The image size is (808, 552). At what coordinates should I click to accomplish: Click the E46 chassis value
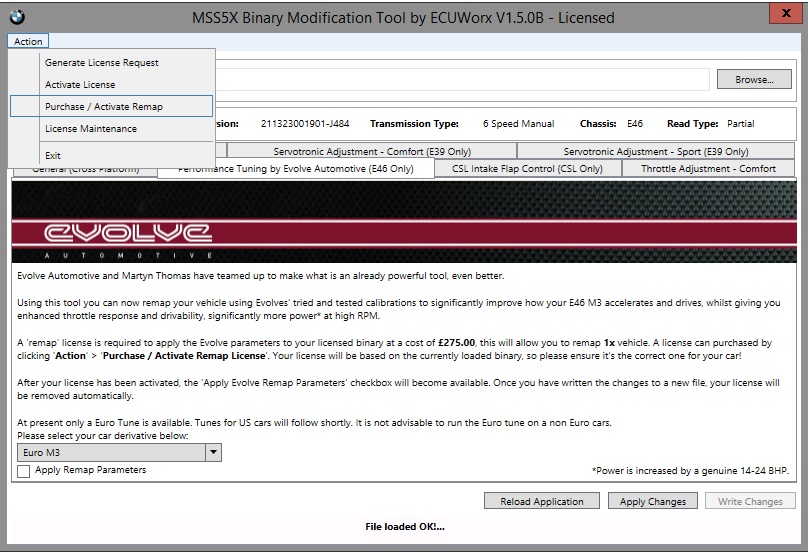(x=635, y=124)
